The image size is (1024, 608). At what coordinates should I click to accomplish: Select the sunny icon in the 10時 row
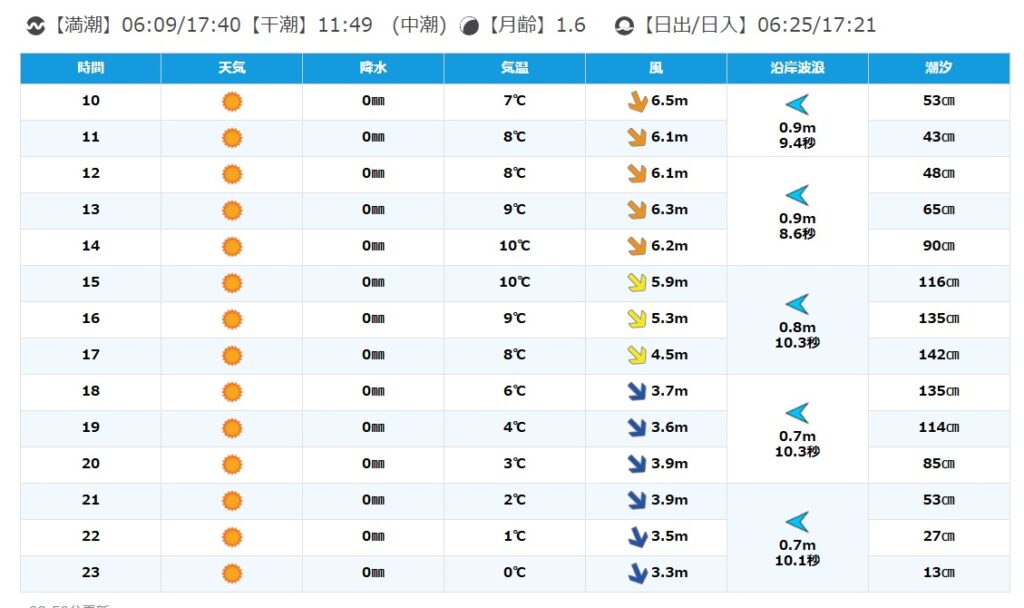click(x=232, y=102)
